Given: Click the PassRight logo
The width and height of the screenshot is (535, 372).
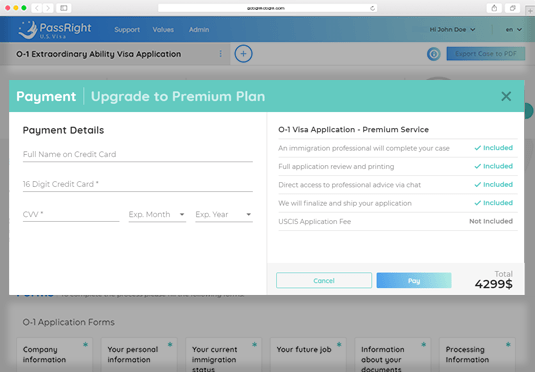Looking at the screenshot, I should [55, 30].
